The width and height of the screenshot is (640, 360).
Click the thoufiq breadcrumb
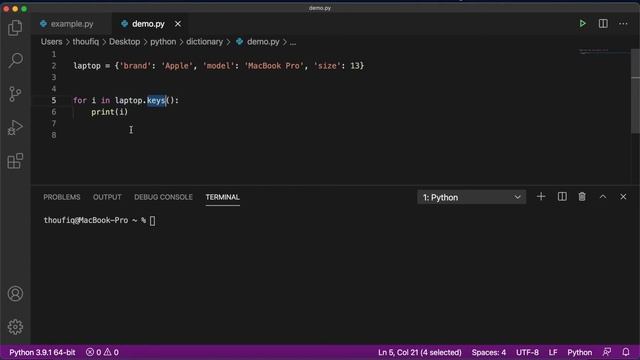[86, 42]
